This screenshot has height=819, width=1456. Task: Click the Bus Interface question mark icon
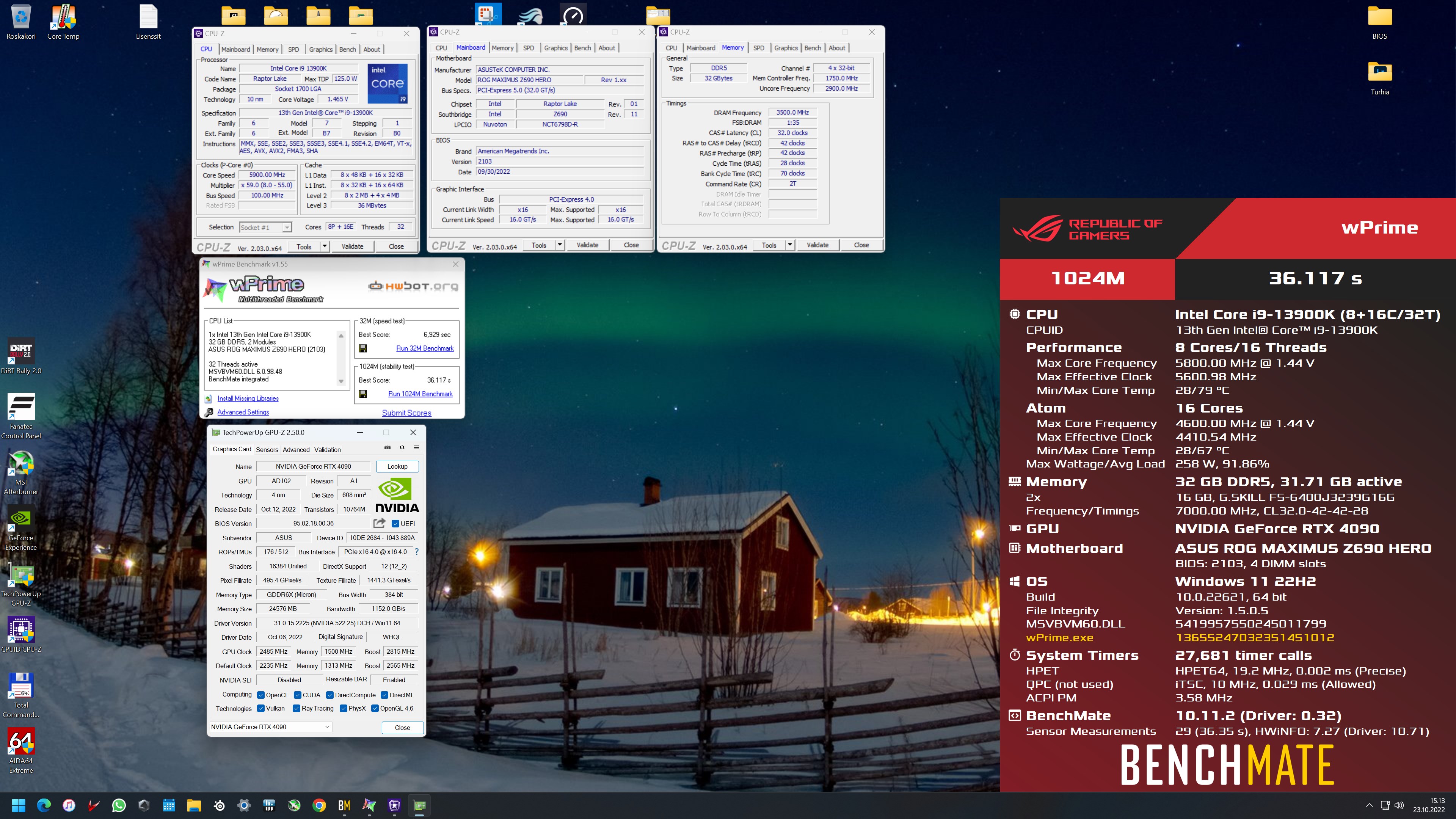tap(417, 552)
